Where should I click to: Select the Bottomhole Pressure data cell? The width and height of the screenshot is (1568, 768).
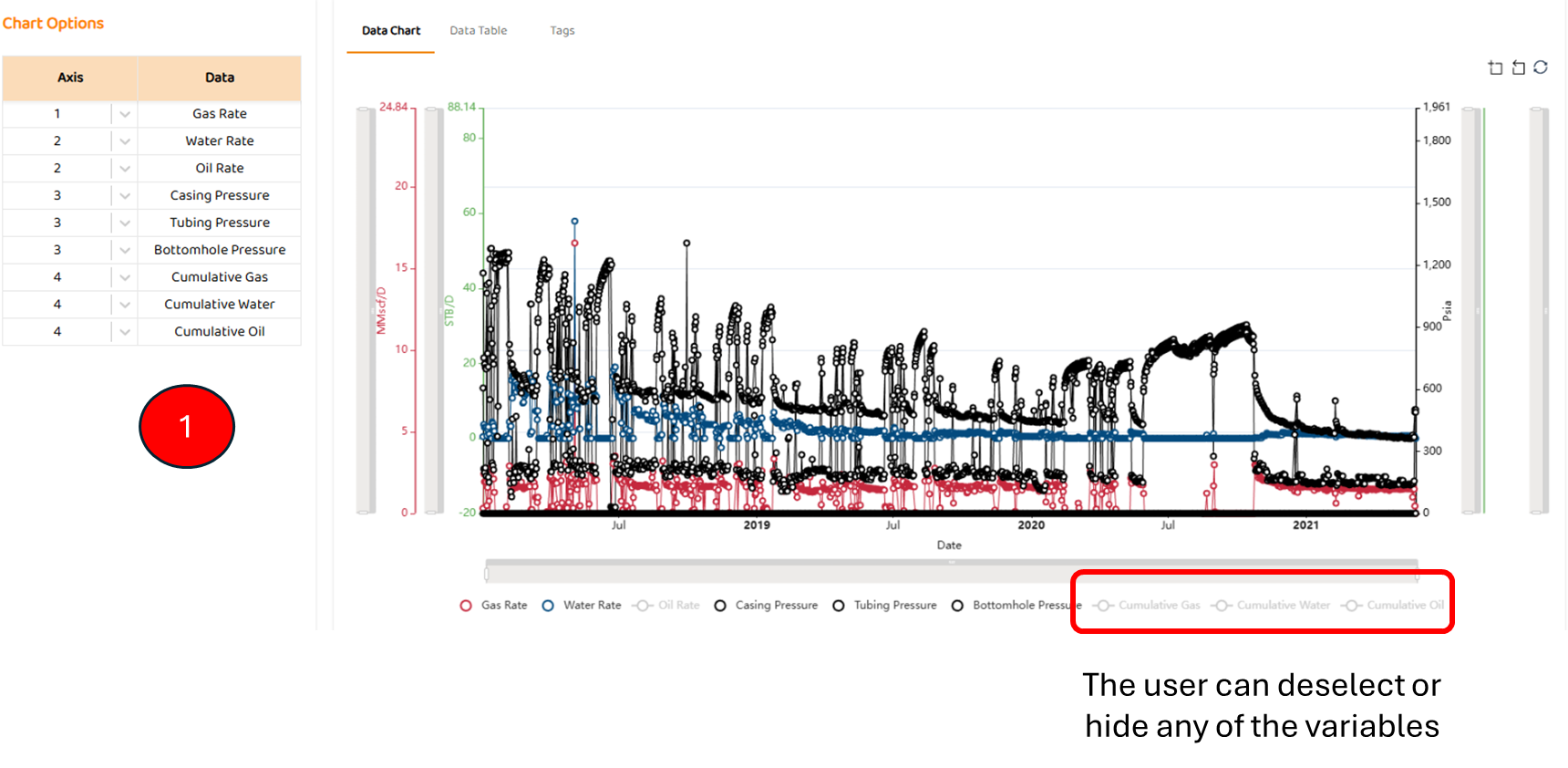(x=219, y=250)
